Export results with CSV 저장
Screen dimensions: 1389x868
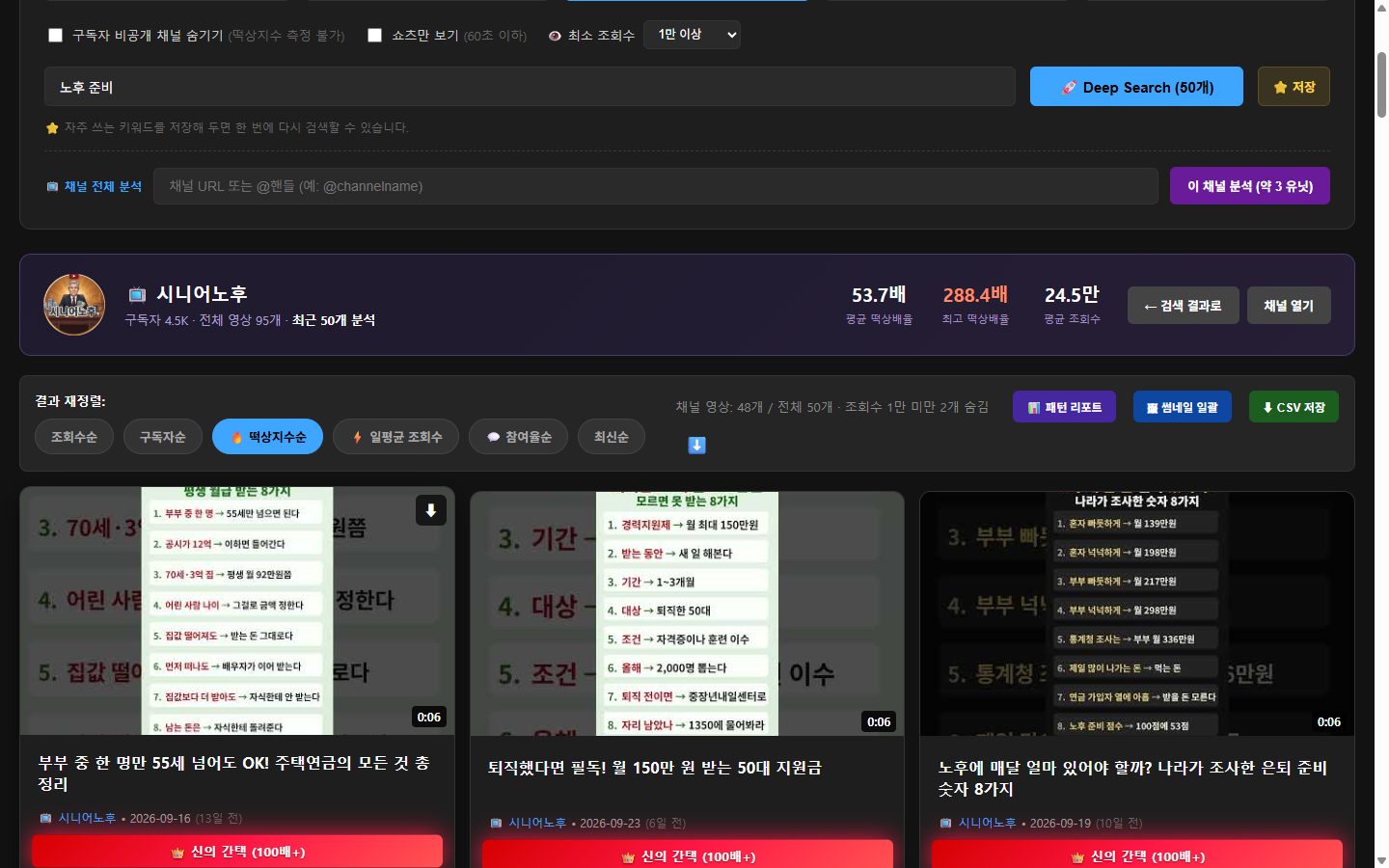[x=1294, y=407]
